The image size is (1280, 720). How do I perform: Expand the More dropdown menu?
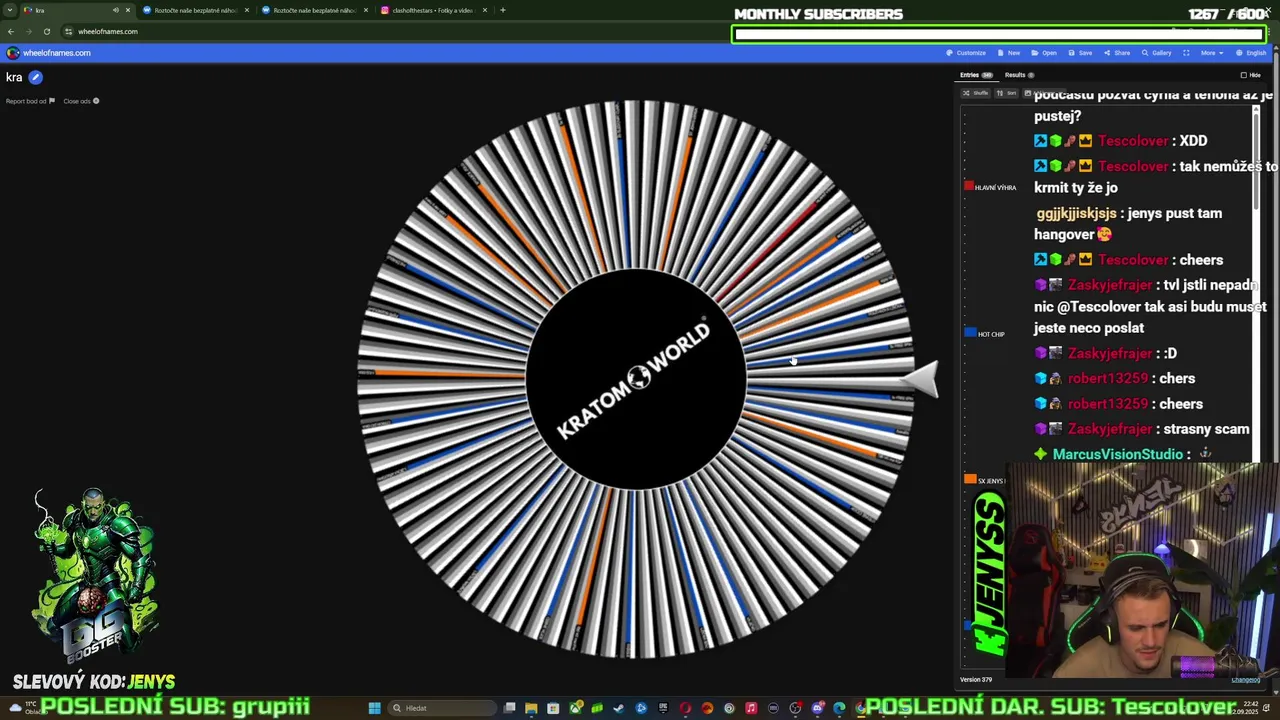point(1211,53)
